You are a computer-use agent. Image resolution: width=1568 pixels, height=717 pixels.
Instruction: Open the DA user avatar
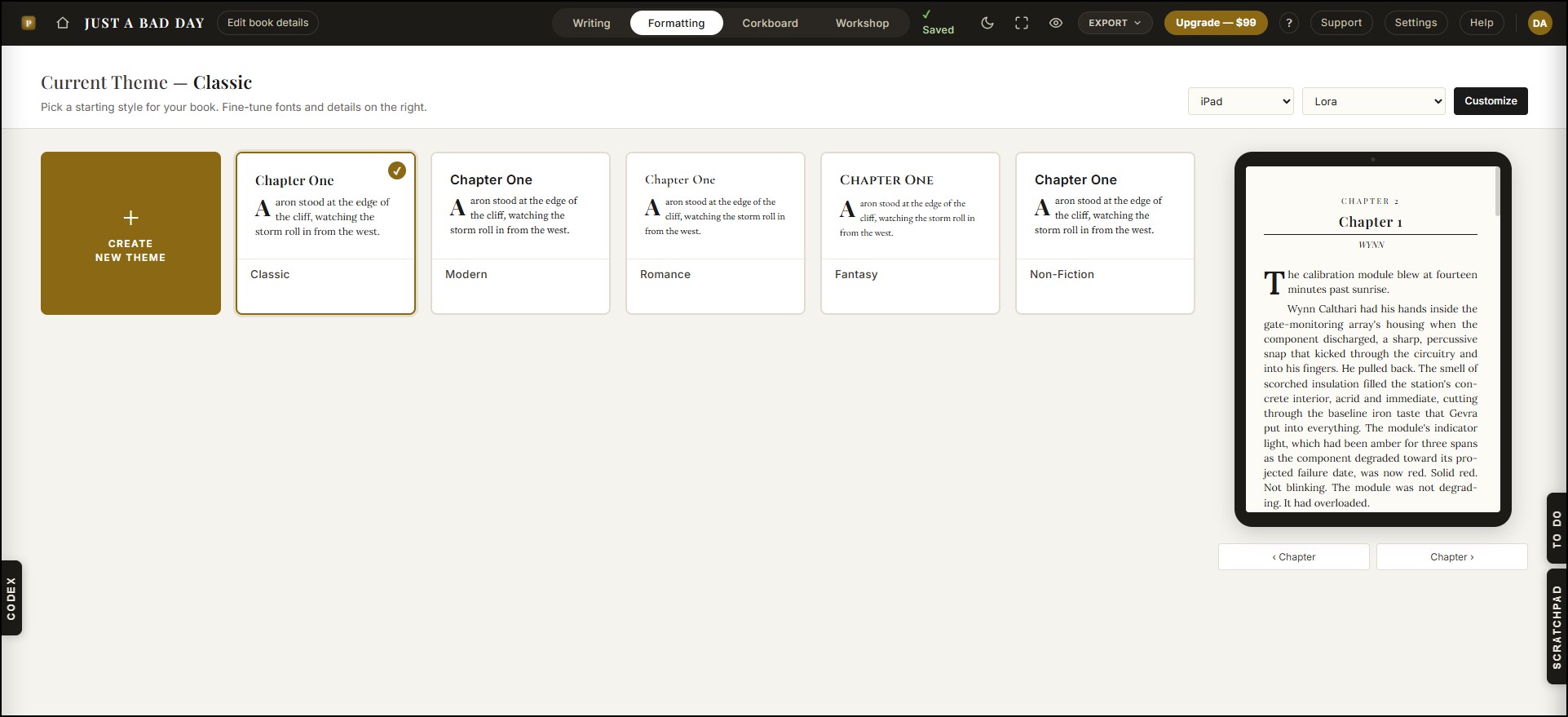point(1539,23)
